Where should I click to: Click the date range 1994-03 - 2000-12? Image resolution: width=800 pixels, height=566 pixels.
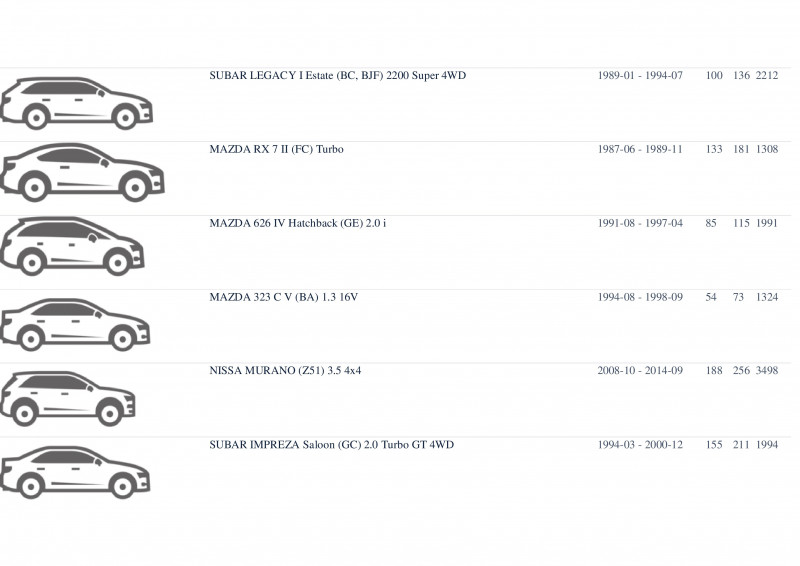click(x=640, y=445)
